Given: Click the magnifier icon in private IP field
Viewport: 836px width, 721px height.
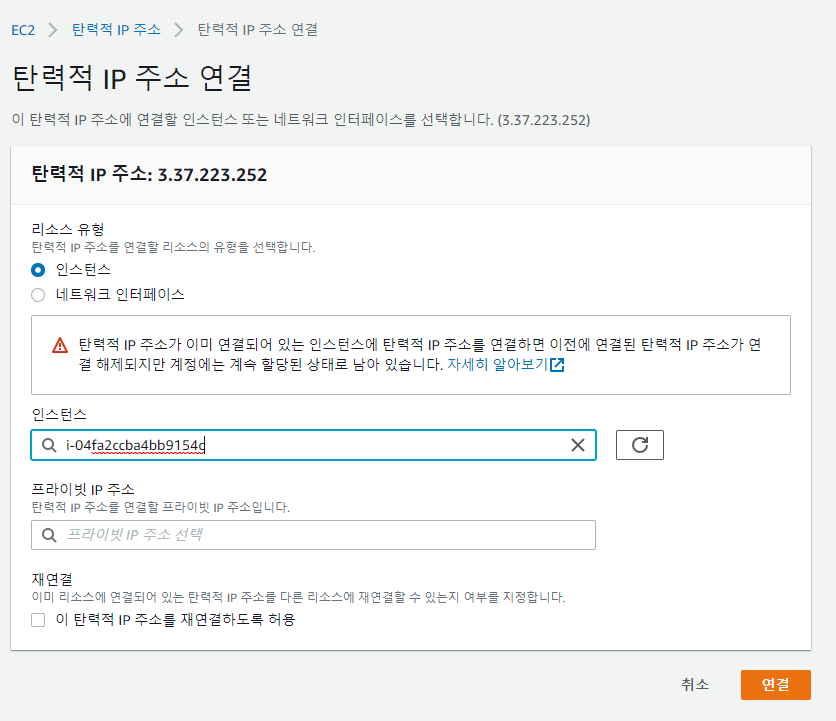Looking at the screenshot, I should tap(49, 535).
